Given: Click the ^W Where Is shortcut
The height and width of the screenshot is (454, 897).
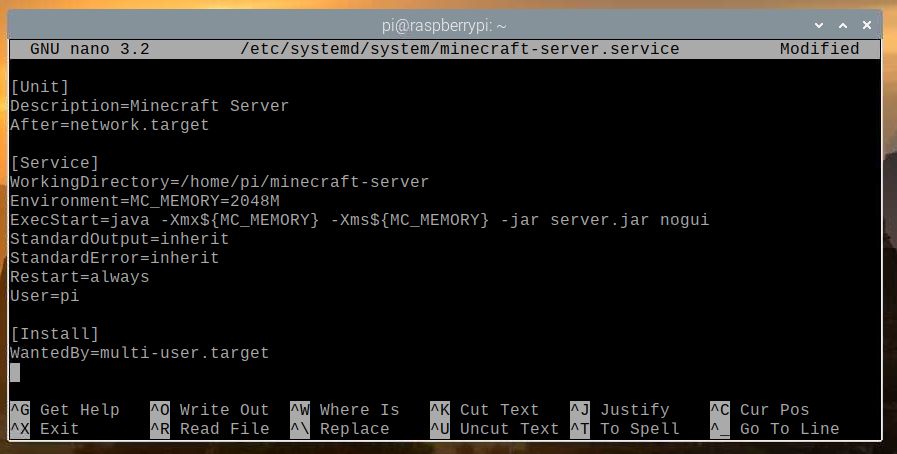Looking at the screenshot, I should [x=345, y=410].
